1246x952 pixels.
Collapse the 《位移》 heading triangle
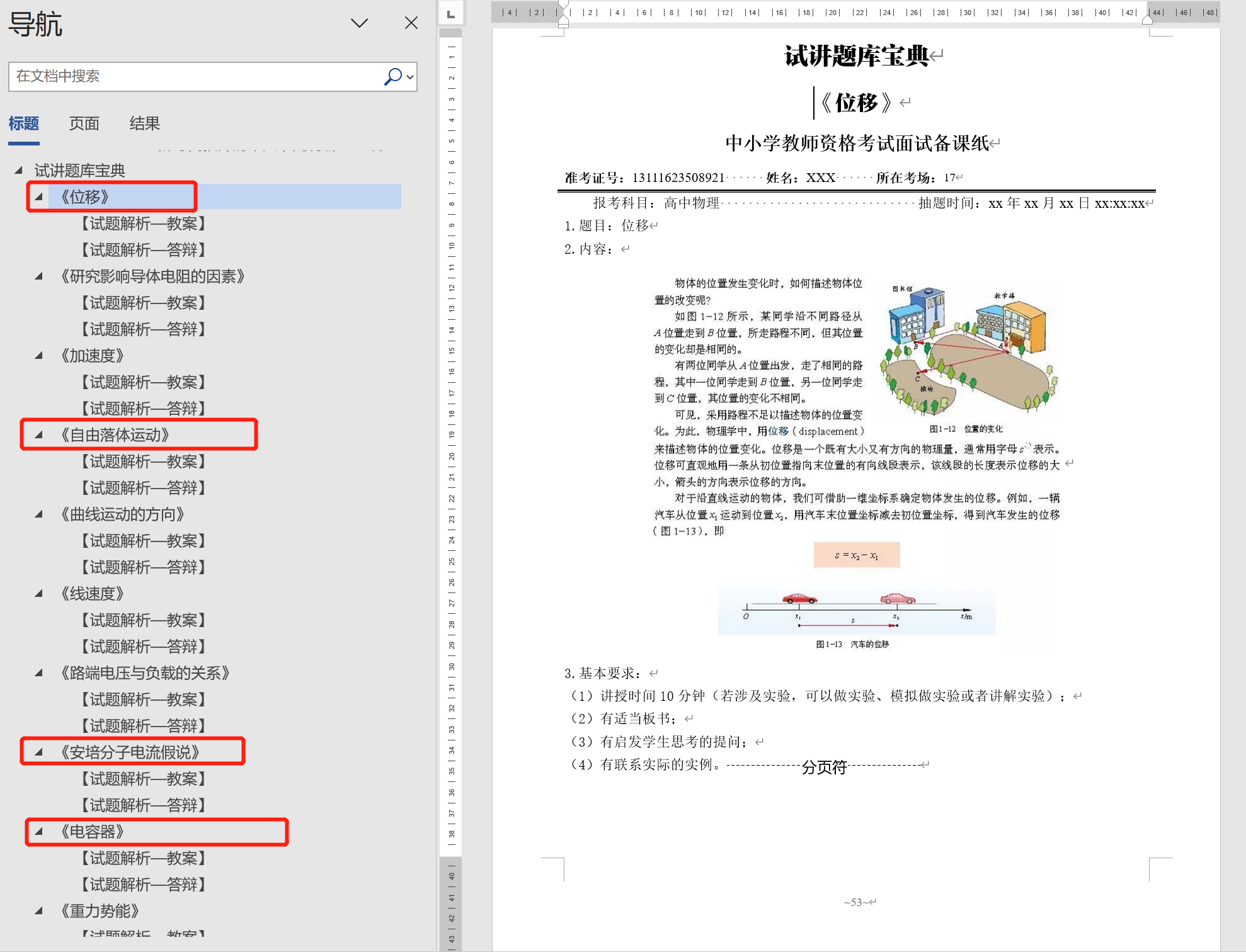tap(39, 196)
